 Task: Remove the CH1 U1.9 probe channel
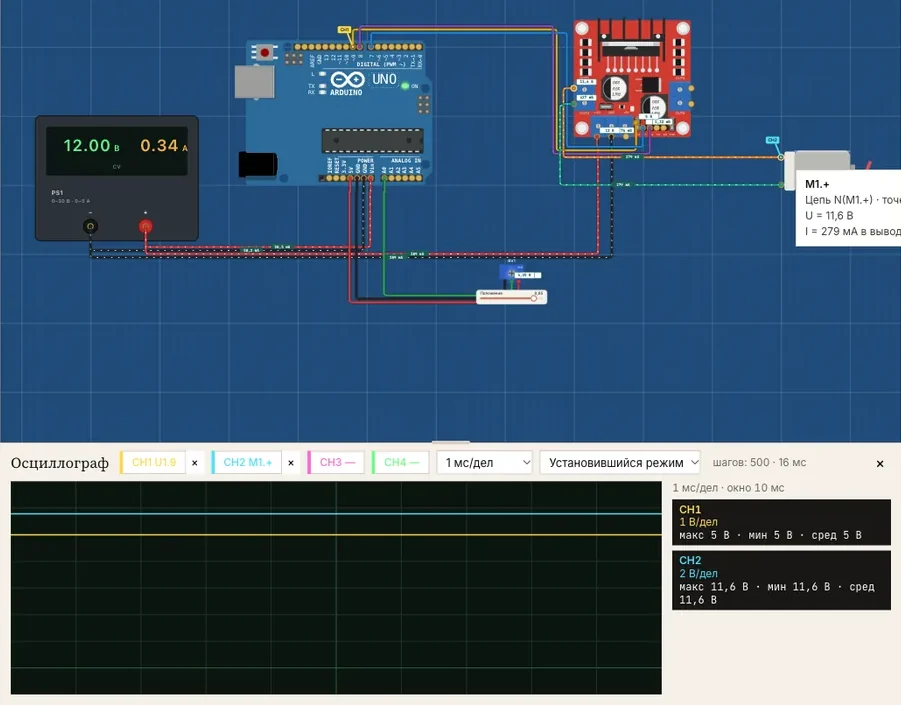point(195,463)
